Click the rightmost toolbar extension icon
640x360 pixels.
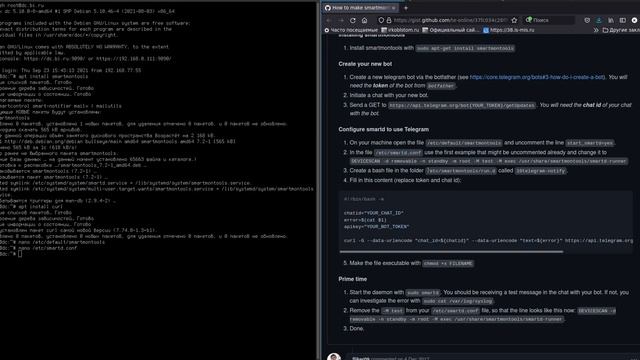[x=634, y=20]
